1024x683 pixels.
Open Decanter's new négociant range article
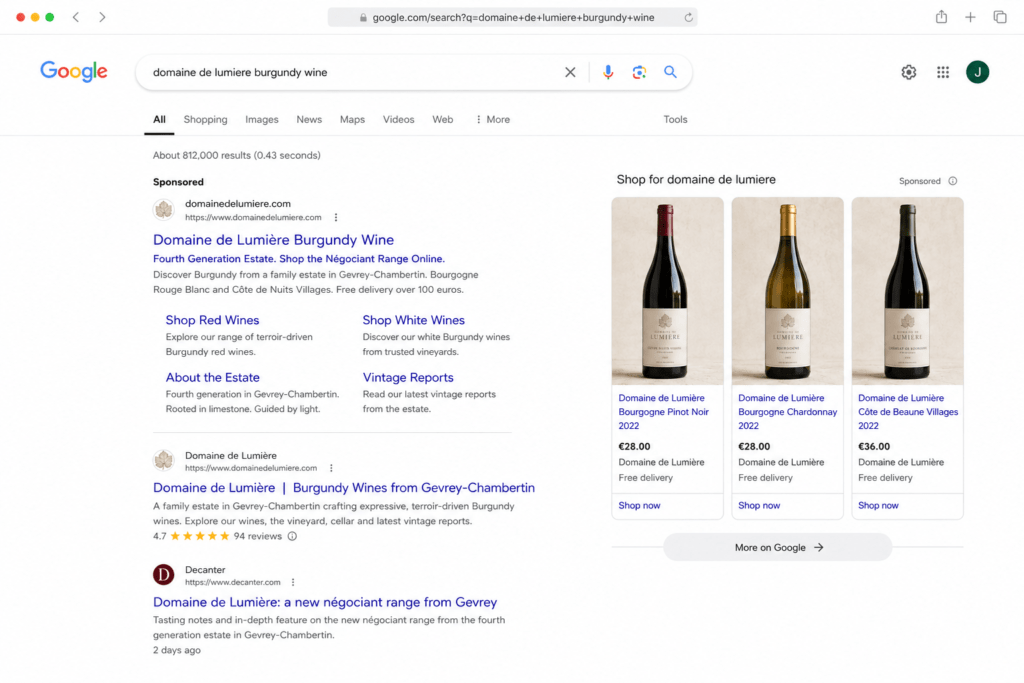(x=325, y=602)
